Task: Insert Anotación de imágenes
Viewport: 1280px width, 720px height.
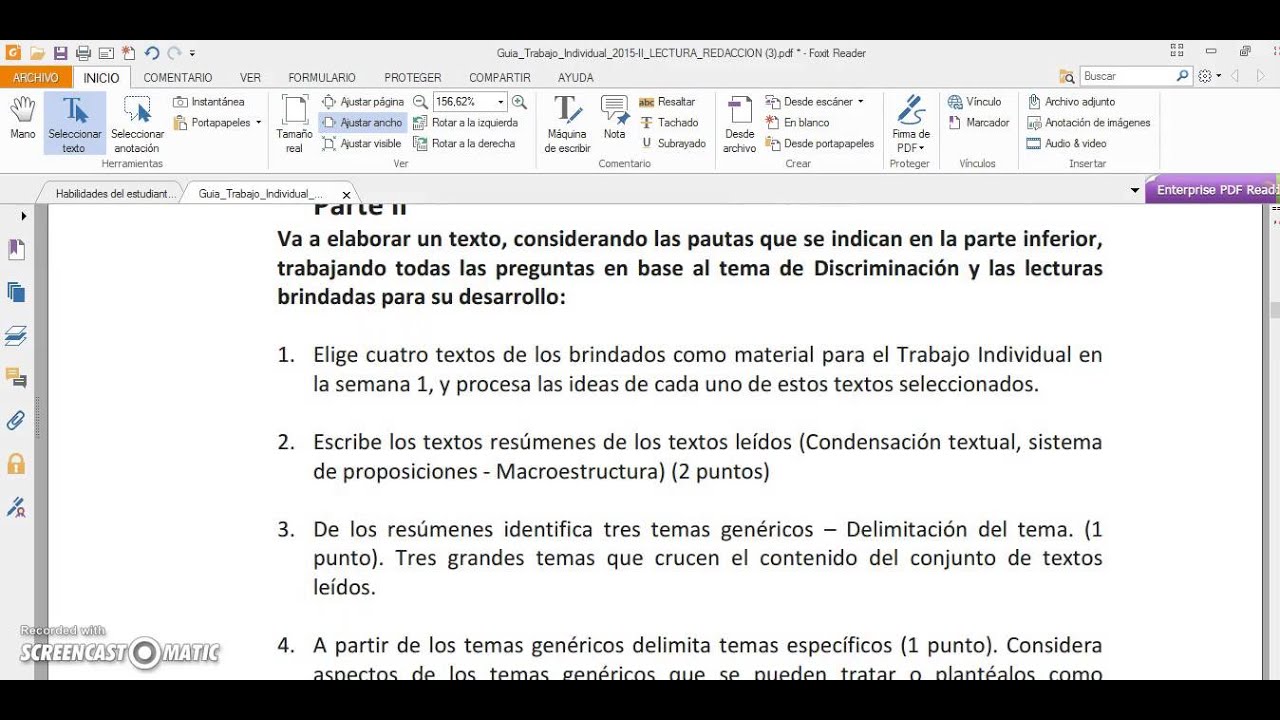Action: [x=1089, y=122]
